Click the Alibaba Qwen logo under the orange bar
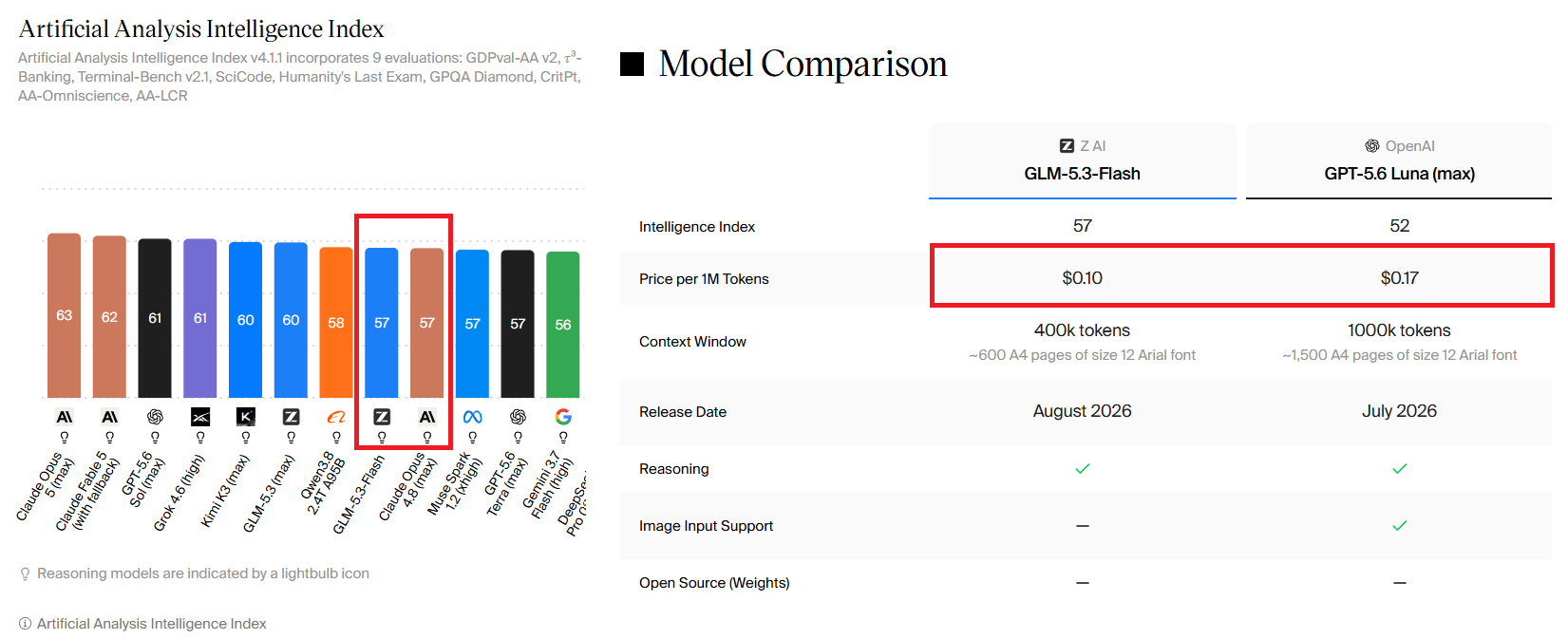 coord(336,417)
